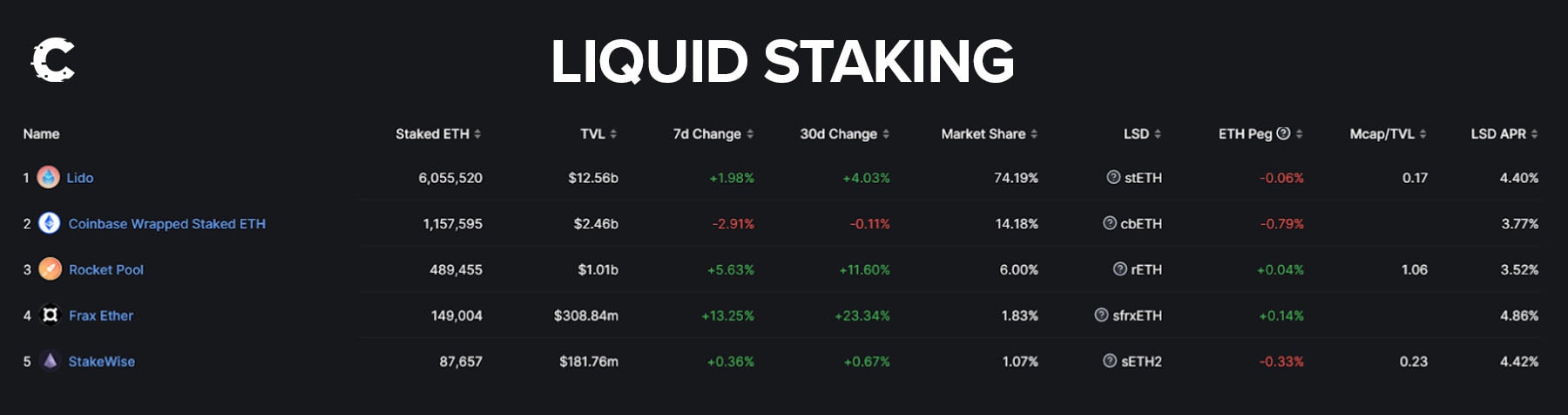1568x415 pixels.
Task: Click the cbETH token info icon
Action: coord(1110,224)
